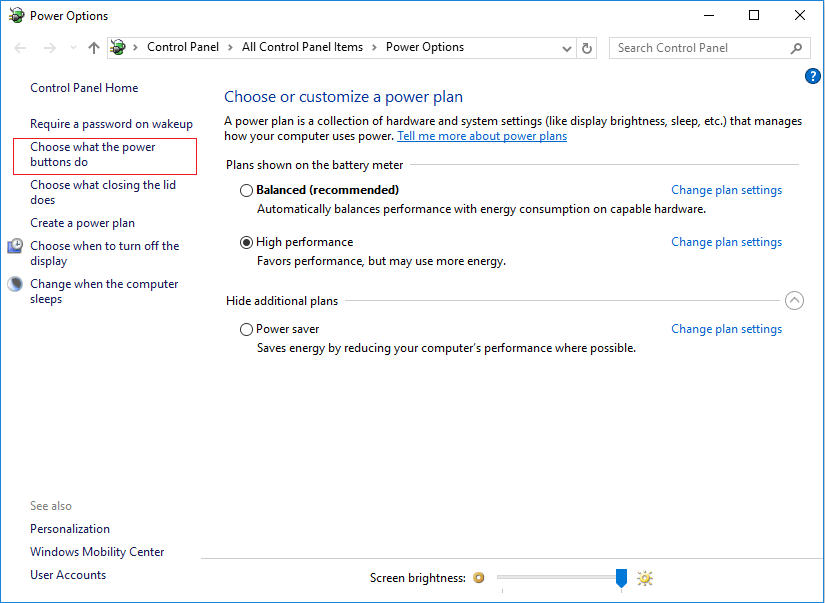This screenshot has width=825, height=603.
Task: Select the High performance radio button
Action: [247, 242]
